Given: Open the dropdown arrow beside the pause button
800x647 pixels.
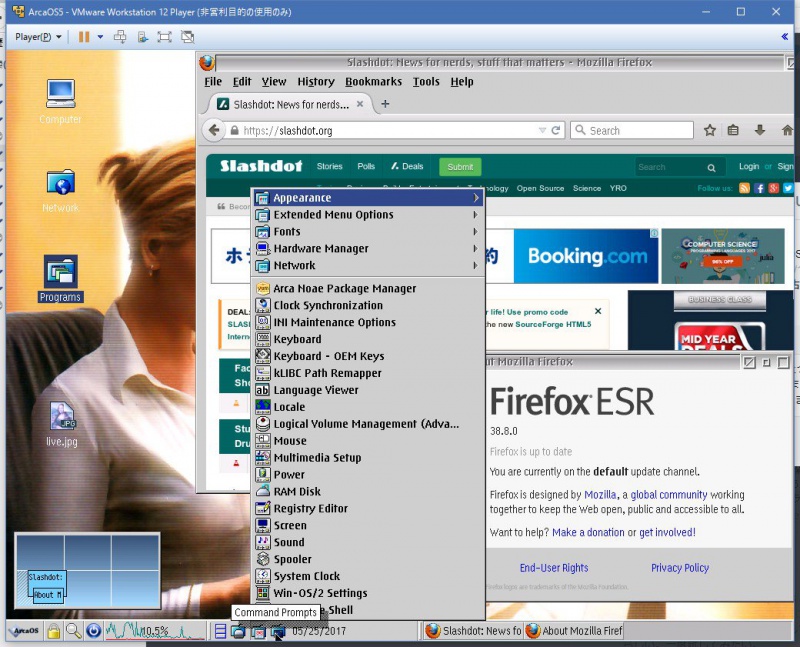Looking at the screenshot, I should 100,37.
